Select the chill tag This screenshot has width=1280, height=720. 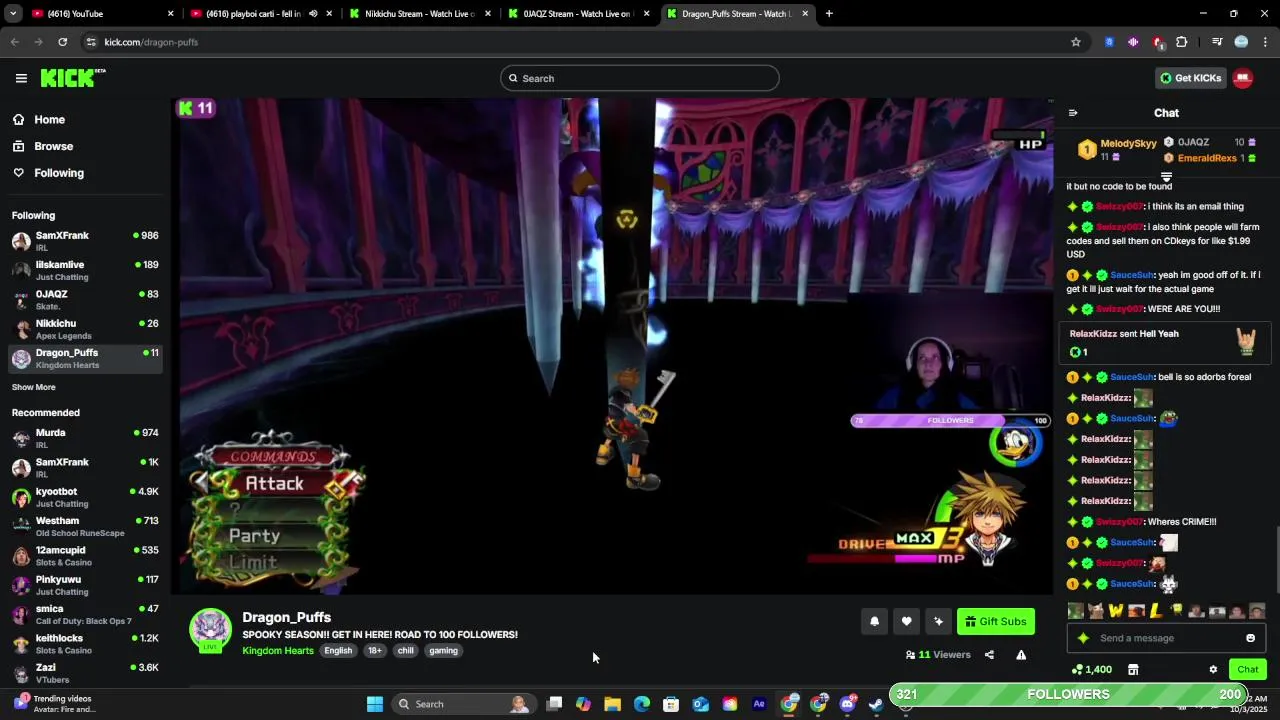pyautogui.click(x=405, y=651)
